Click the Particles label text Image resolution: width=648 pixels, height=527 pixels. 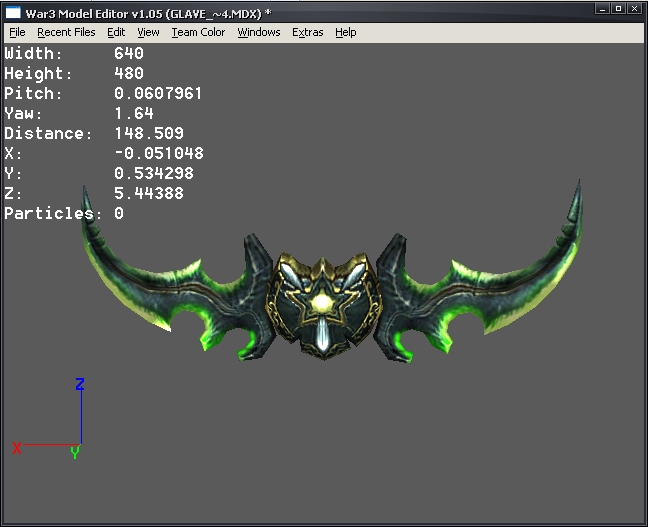(53, 213)
